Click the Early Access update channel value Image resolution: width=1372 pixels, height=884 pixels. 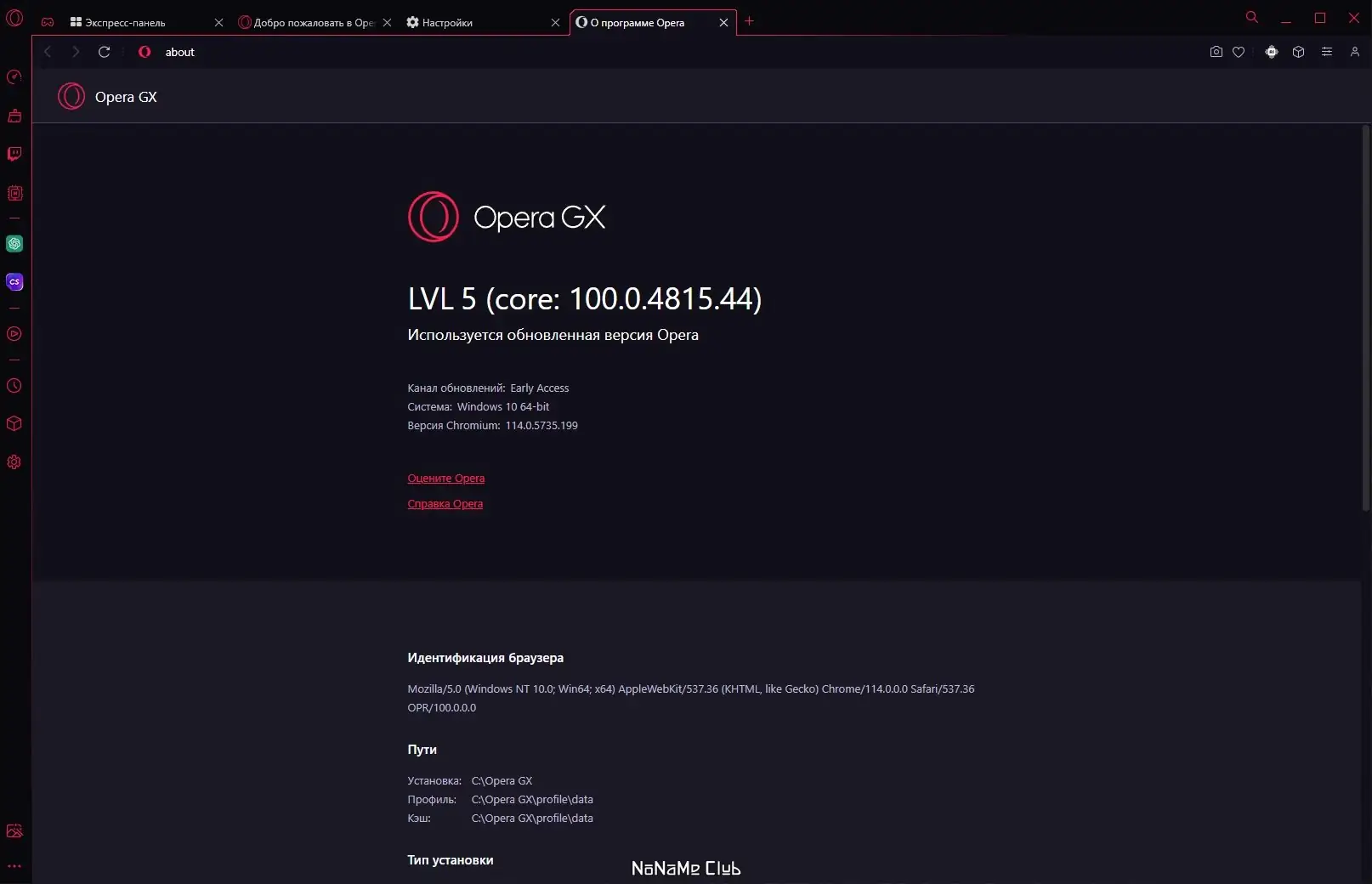tap(540, 388)
